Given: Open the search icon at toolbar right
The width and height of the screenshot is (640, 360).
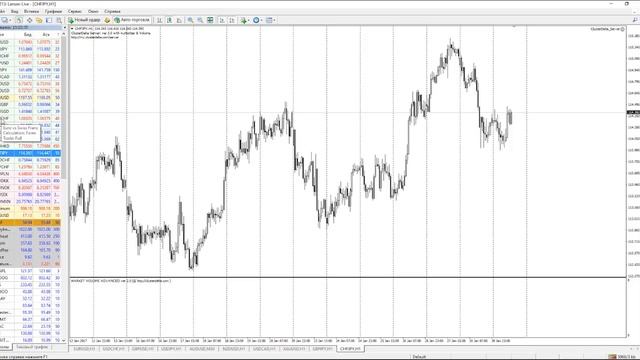Looking at the screenshot, I should click(635, 20).
